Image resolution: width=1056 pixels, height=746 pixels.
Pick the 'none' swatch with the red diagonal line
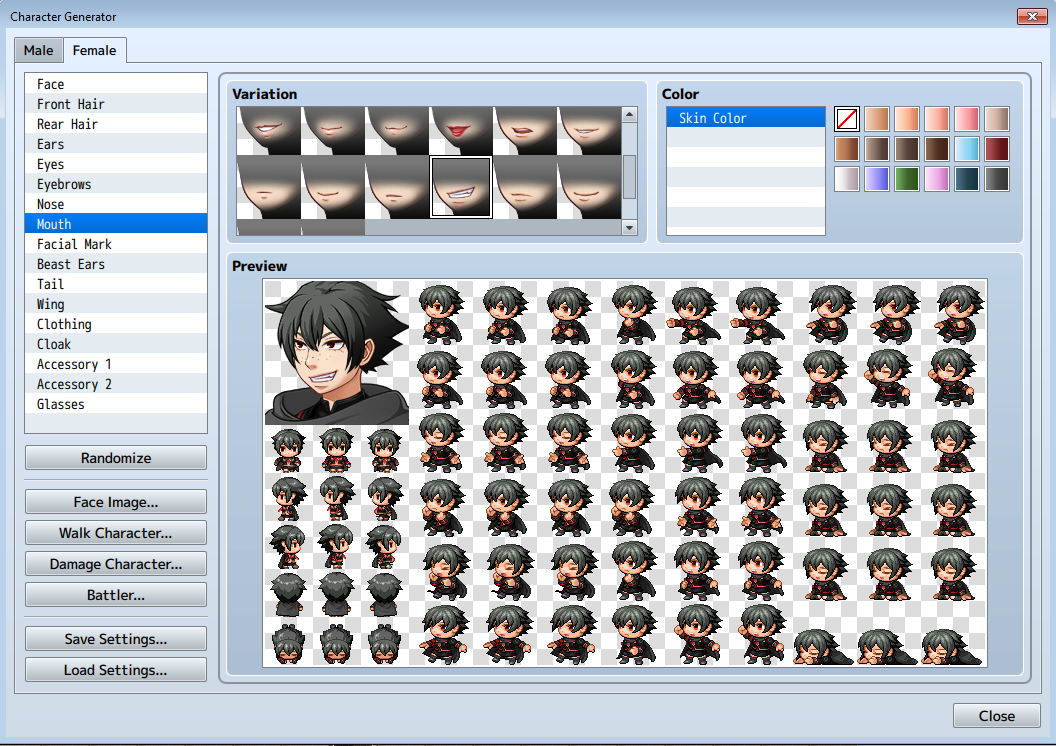846,118
